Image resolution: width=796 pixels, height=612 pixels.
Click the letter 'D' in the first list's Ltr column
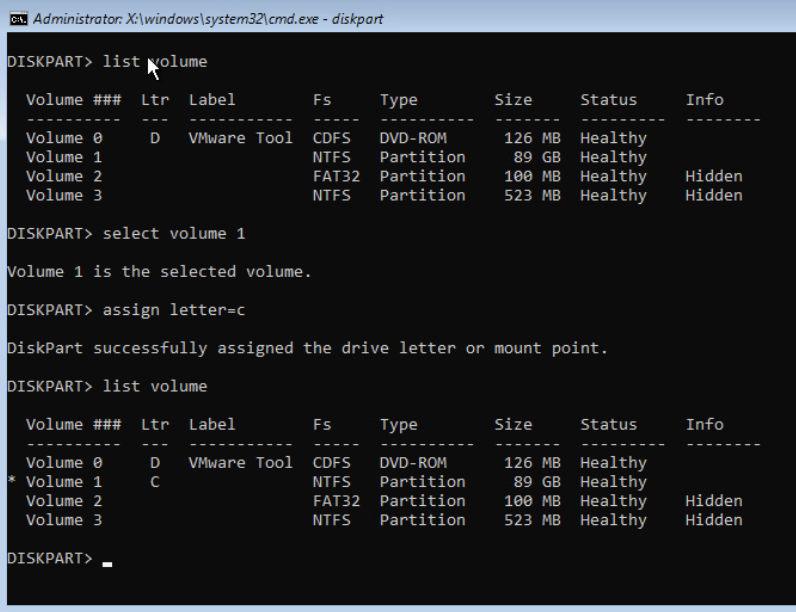pos(155,138)
